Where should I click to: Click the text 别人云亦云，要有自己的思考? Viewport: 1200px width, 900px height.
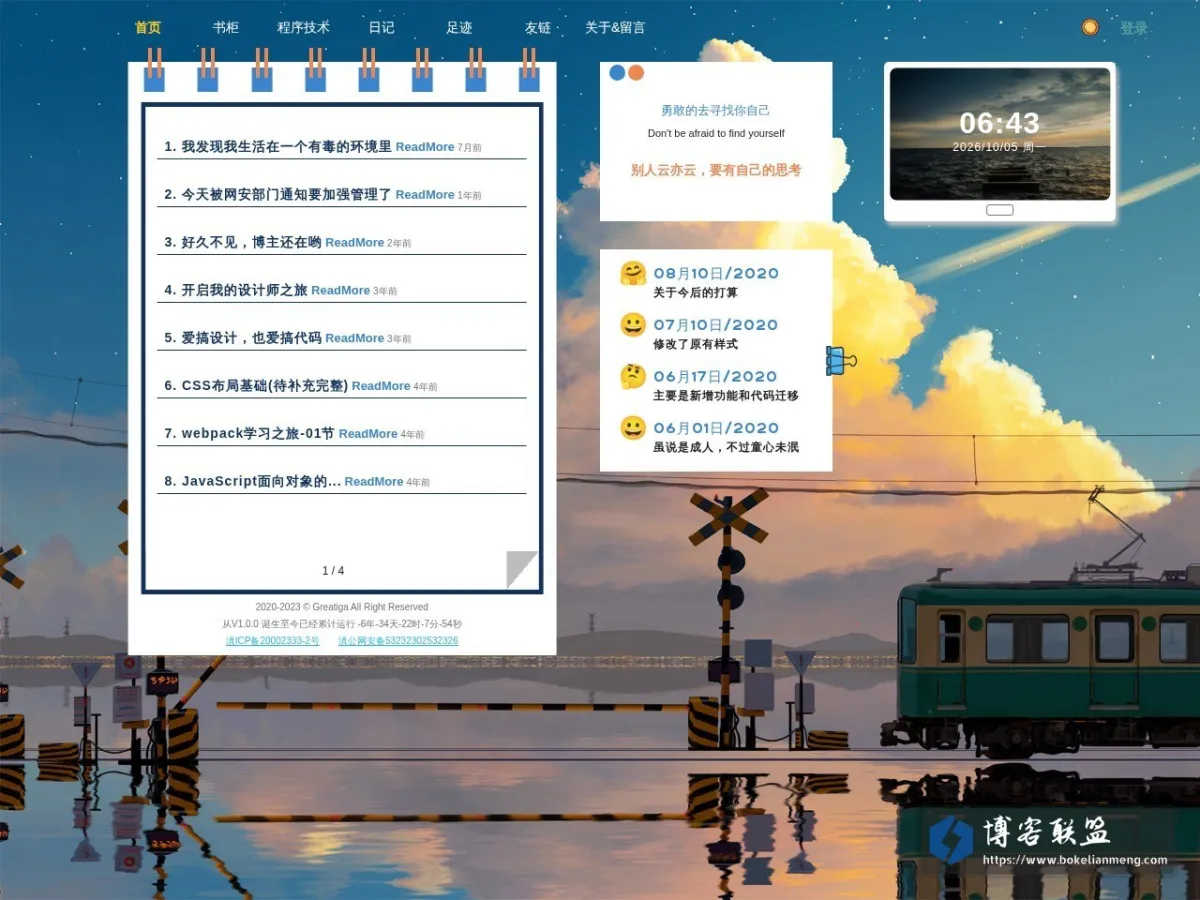716,170
